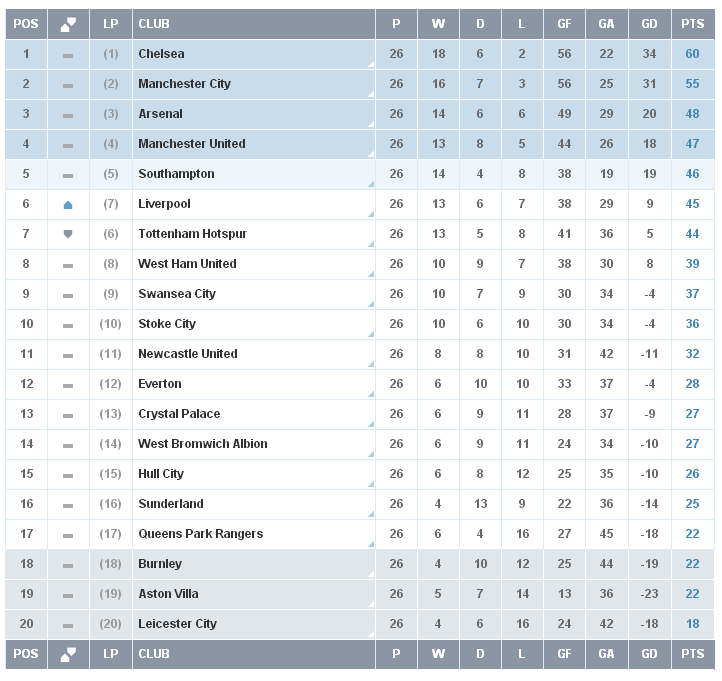
Task: Click Leicester City's no-change dash icon
Action: [68, 625]
